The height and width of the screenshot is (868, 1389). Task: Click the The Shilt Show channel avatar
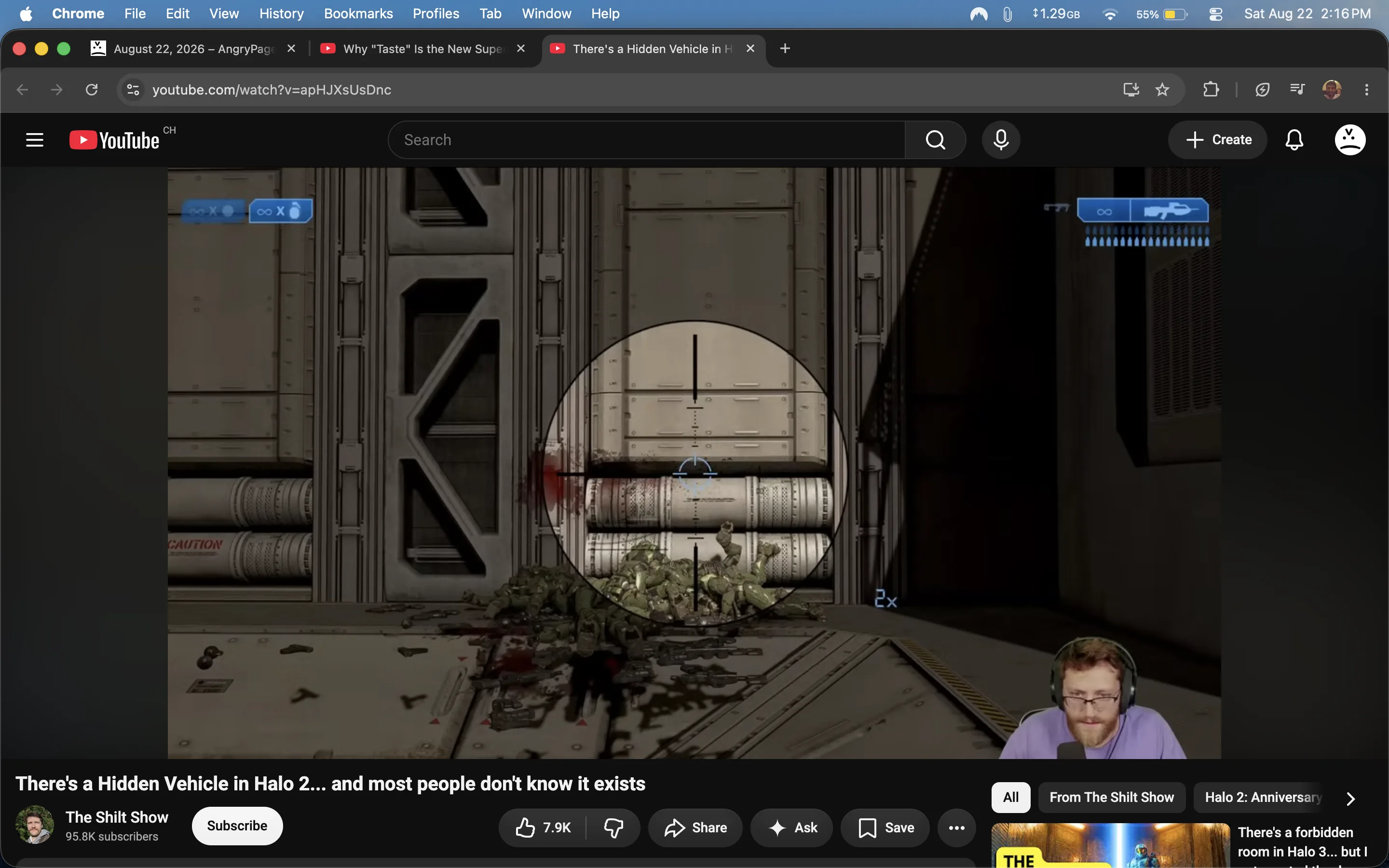click(34, 825)
